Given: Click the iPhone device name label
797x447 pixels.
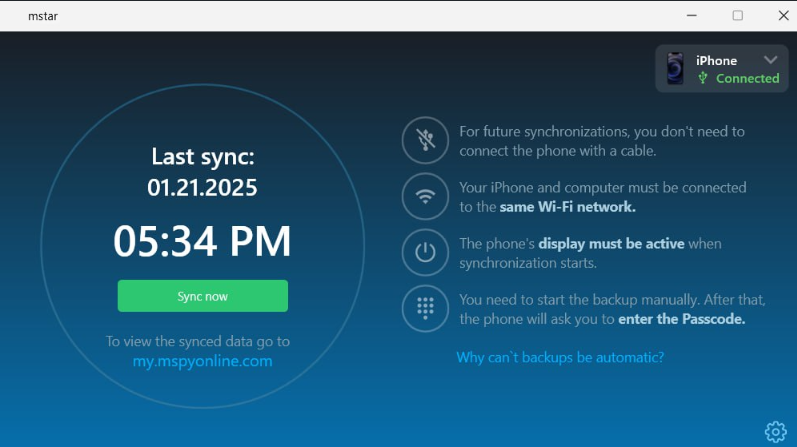Looking at the screenshot, I should click(717, 61).
